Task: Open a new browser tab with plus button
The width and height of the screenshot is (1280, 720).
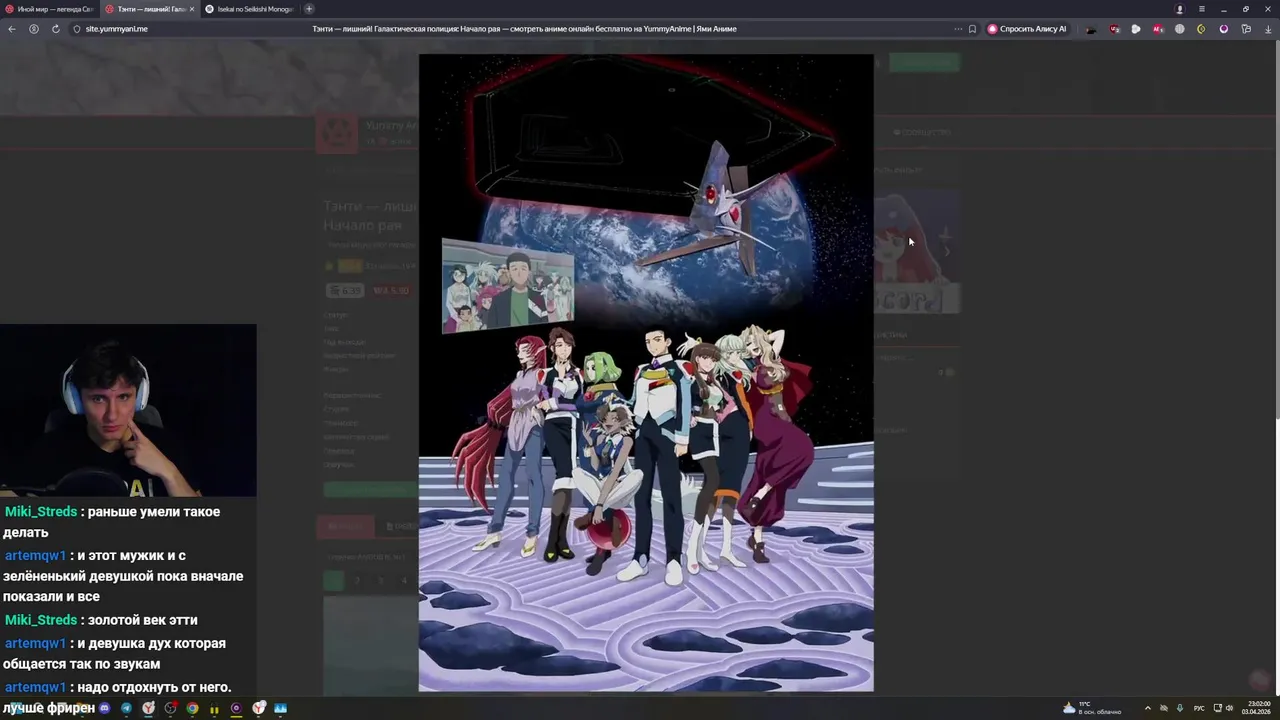Action: click(x=309, y=9)
